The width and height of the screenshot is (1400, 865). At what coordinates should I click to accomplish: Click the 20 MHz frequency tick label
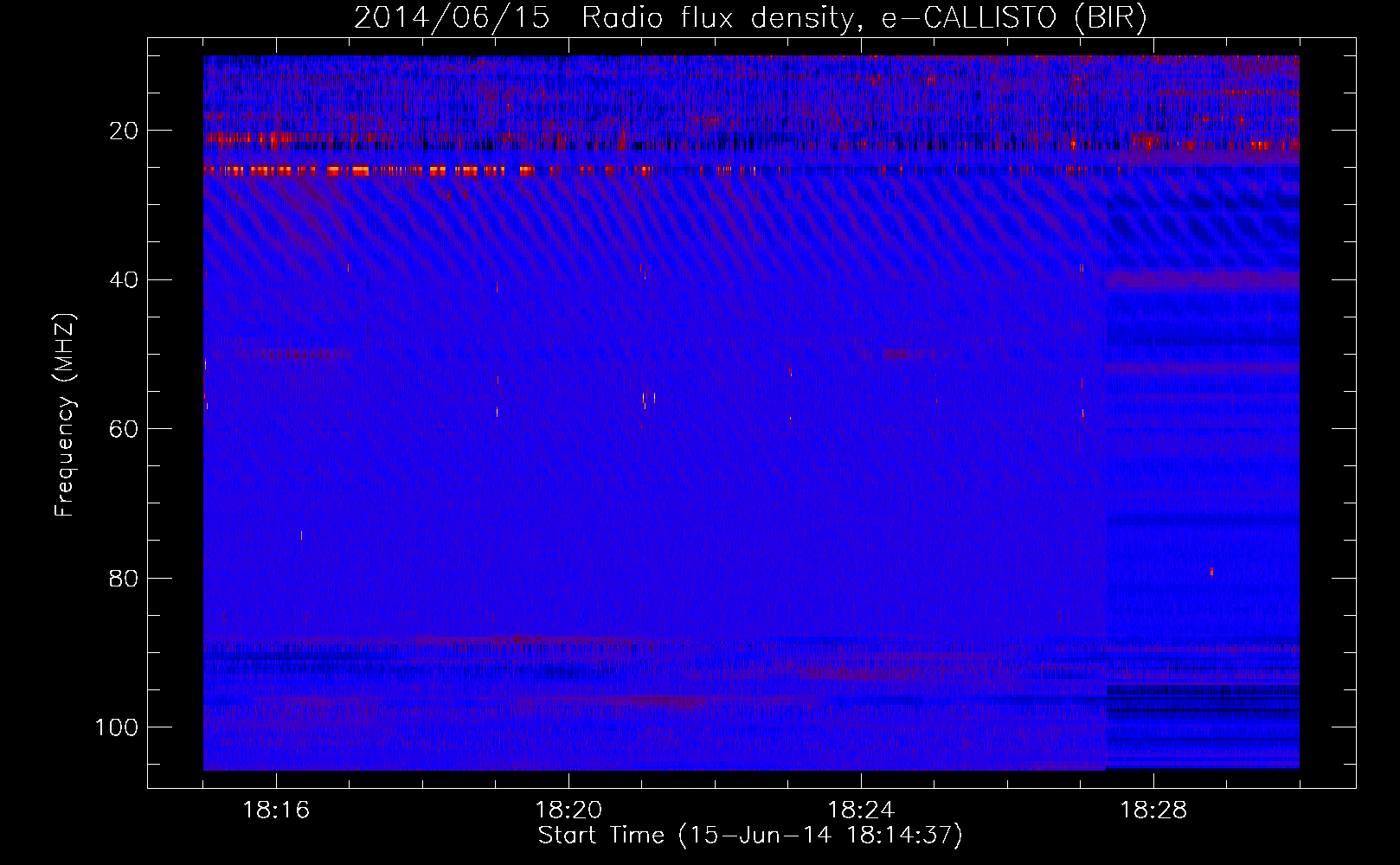click(124, 131)
